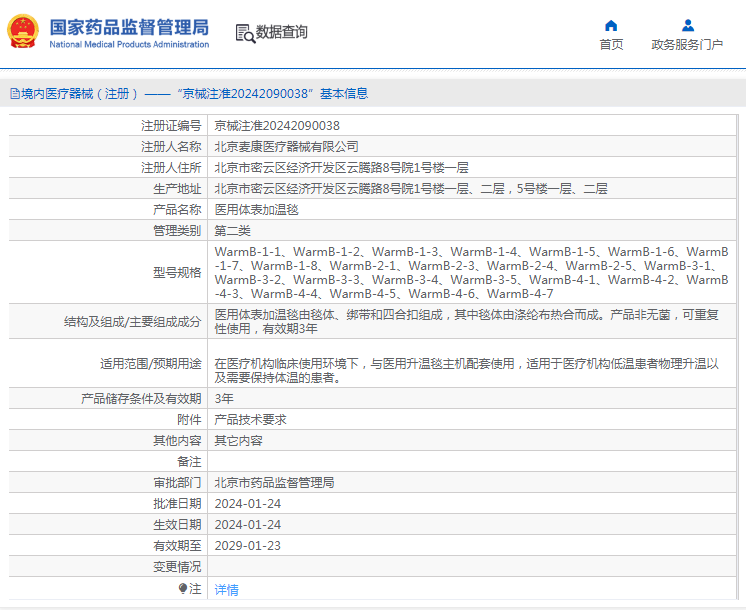This screenshot has height=610, width=746.
Task: Click the 产品储存条件及有效期 row label
Action: (141, 399)
